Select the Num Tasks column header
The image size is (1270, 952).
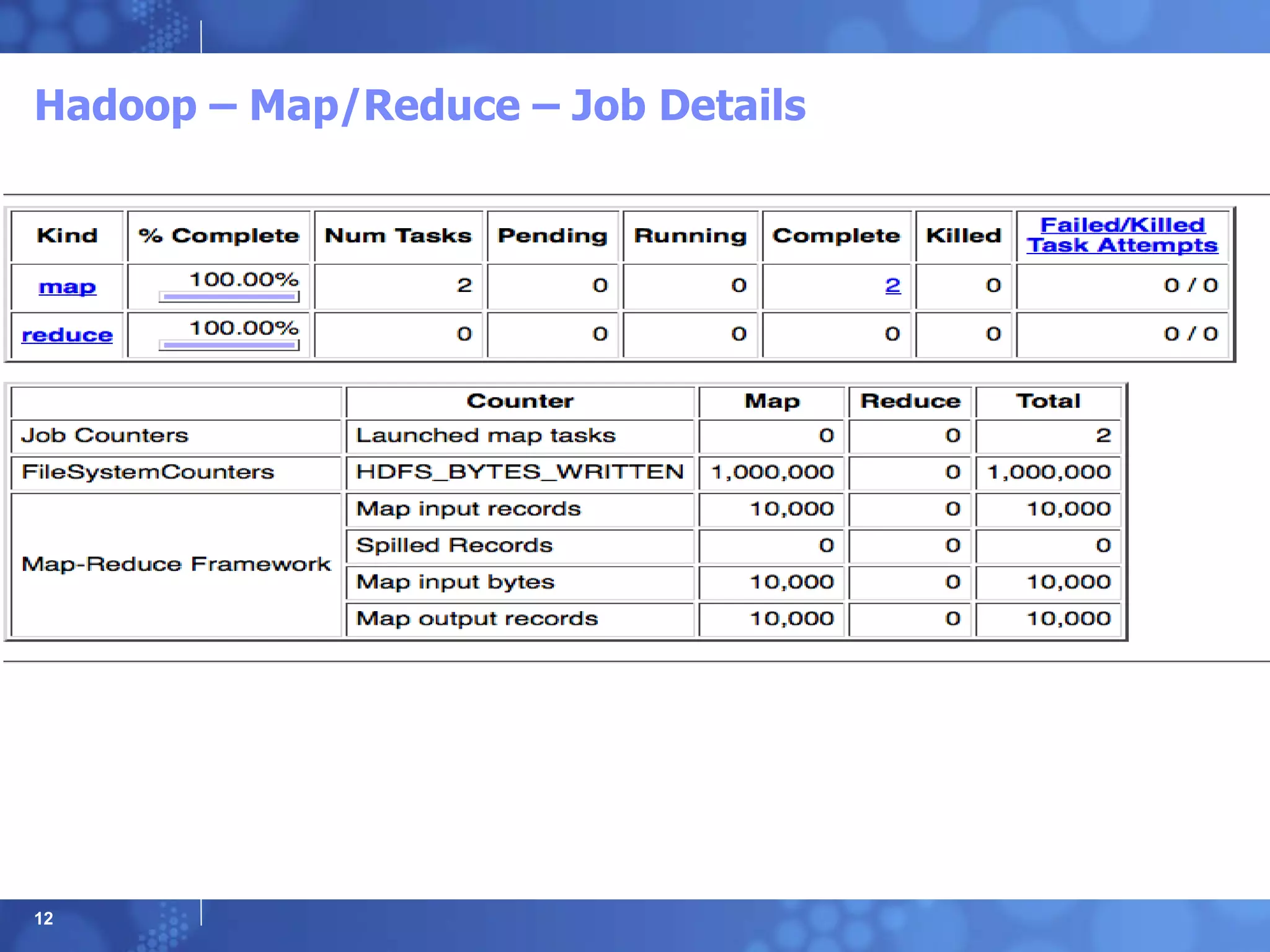398,236
